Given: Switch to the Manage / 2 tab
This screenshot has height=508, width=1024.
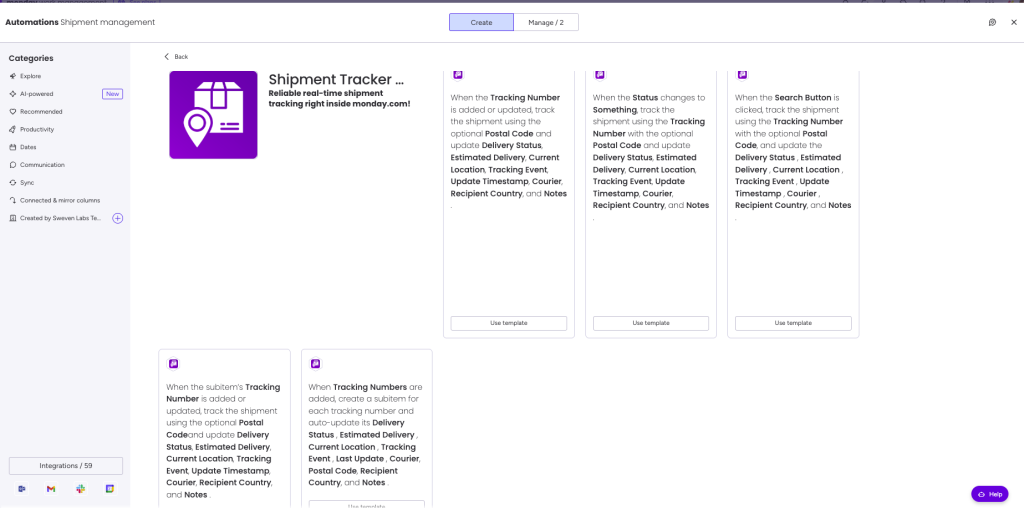Looking at the screenshot, I should [x=546, y=22].
